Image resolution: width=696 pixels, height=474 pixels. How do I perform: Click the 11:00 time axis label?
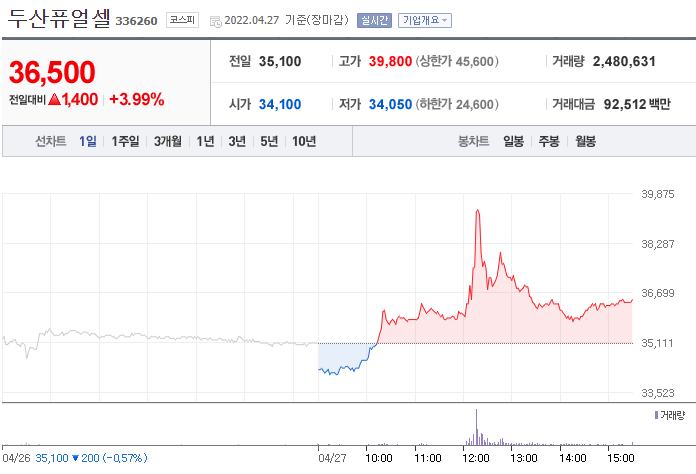click(x=427, y=458)
